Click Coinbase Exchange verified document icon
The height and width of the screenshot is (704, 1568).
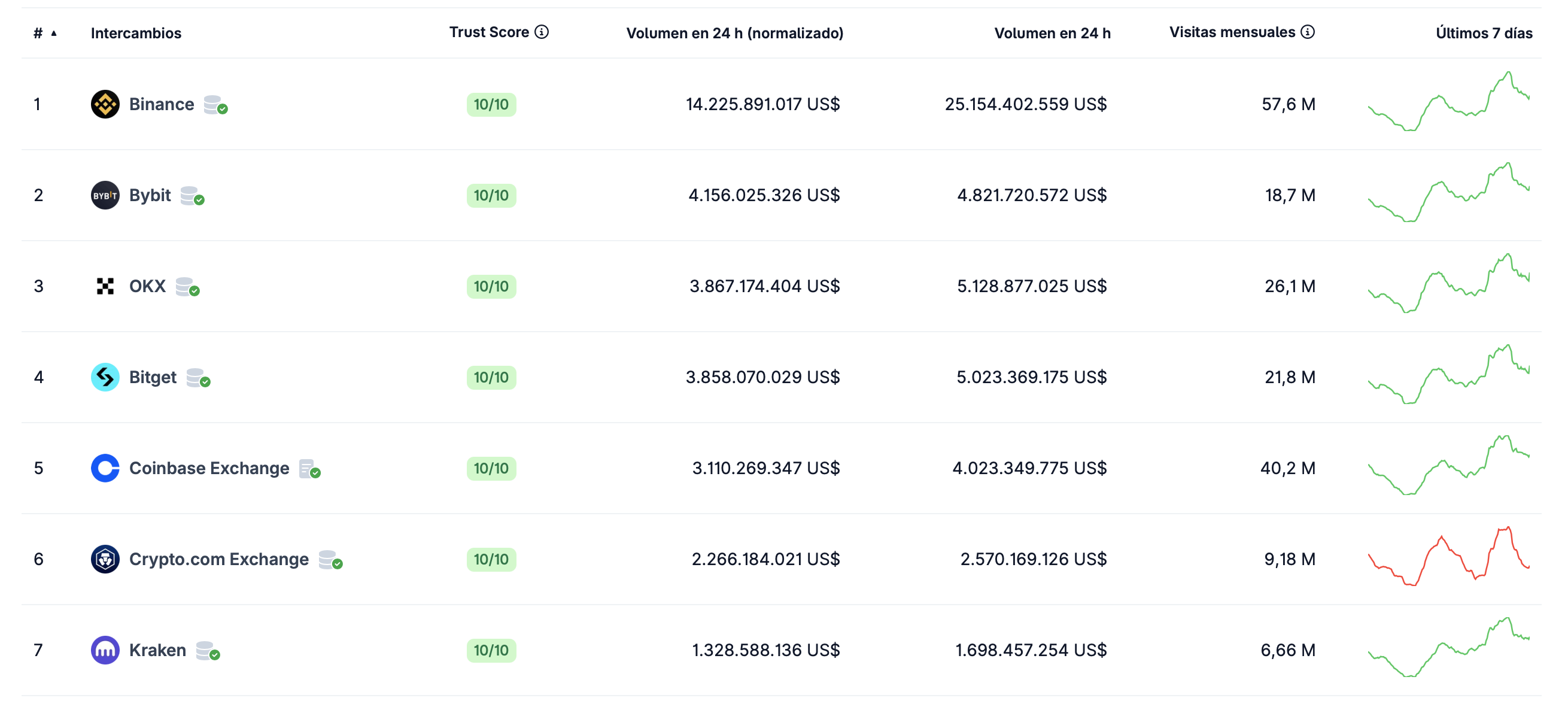309,469
